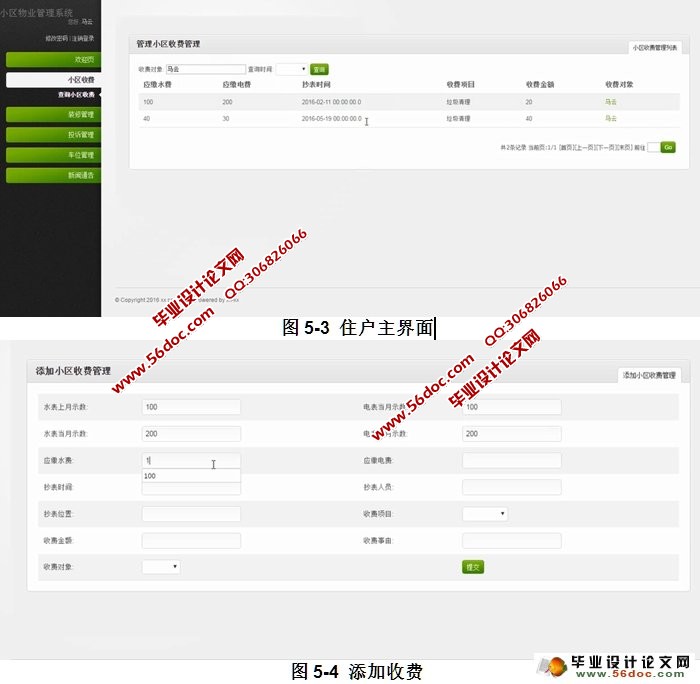Click 马云 link in the 2016-05-19 row
The height and width of the screenshot is (684, 700).
pyautogui.click(x=611, y=118)
